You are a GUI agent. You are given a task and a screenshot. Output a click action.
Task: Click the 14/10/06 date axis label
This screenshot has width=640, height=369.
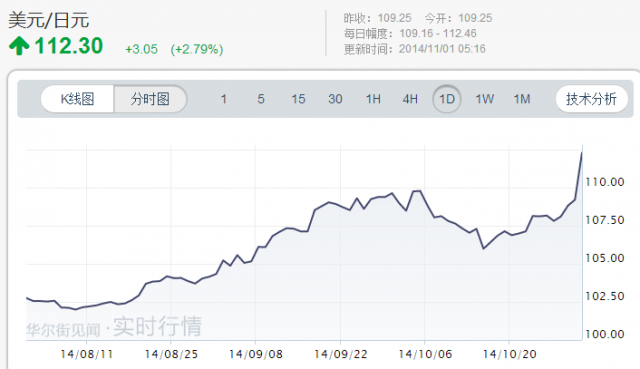425,354
